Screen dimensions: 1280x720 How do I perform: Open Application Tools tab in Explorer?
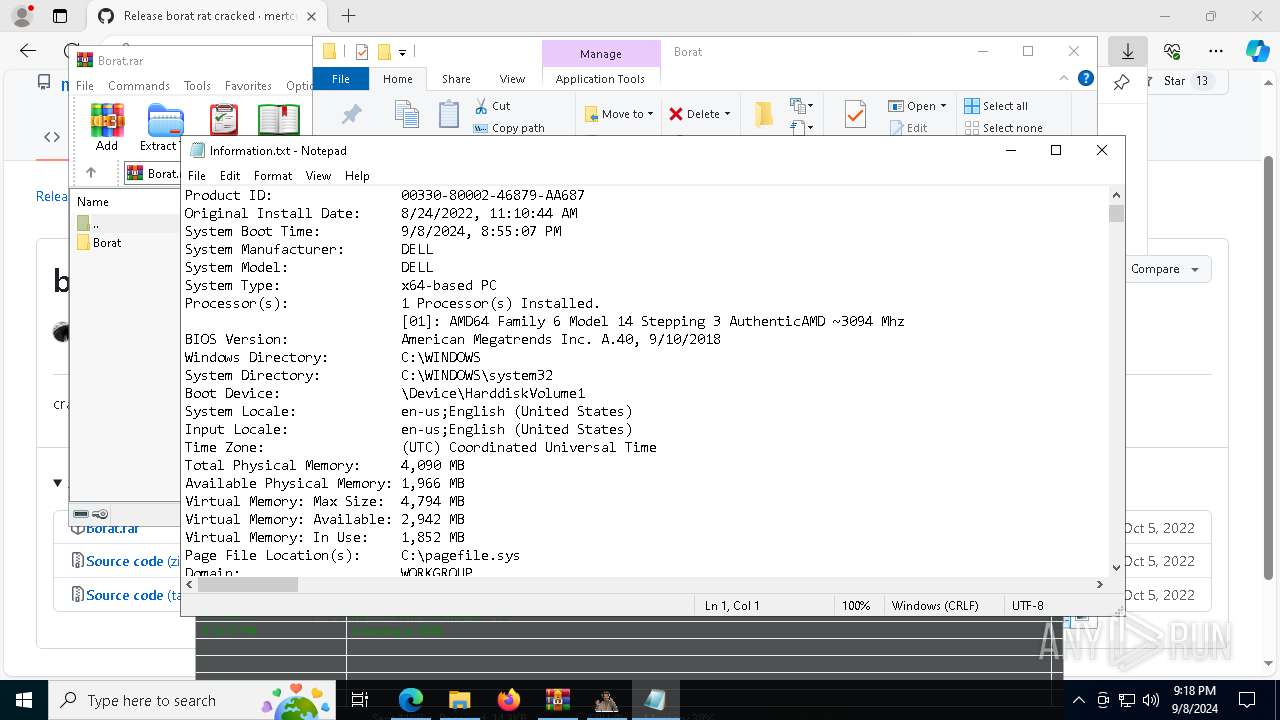(x=600, y=79)
